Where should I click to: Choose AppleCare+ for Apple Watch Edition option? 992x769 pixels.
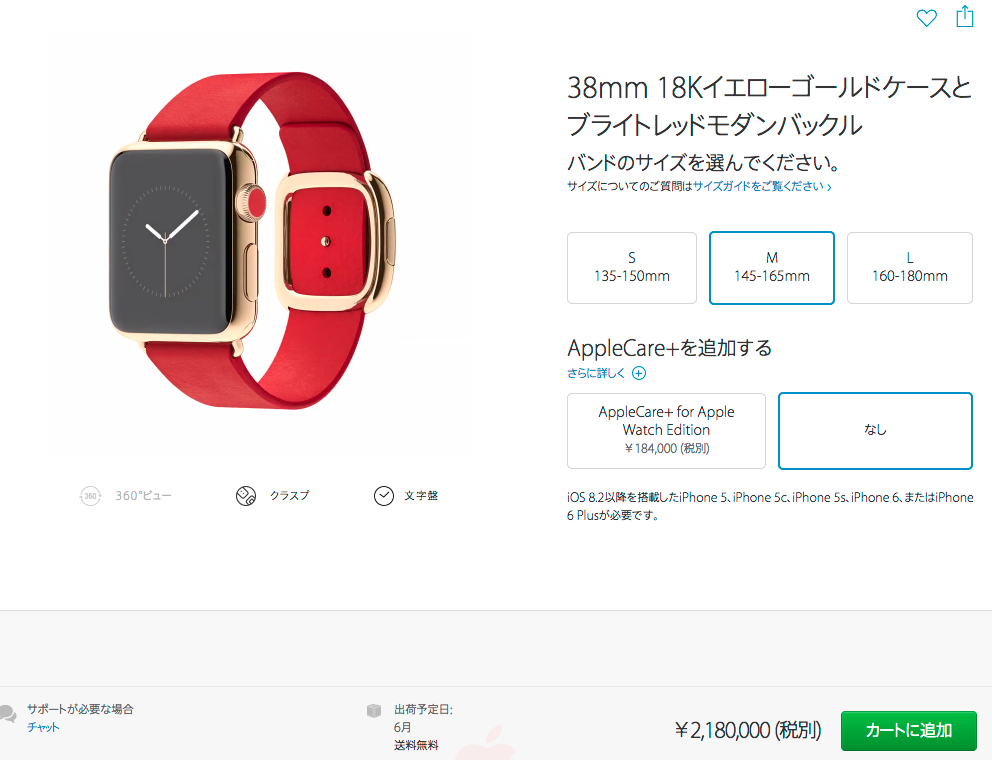(666, 431)
